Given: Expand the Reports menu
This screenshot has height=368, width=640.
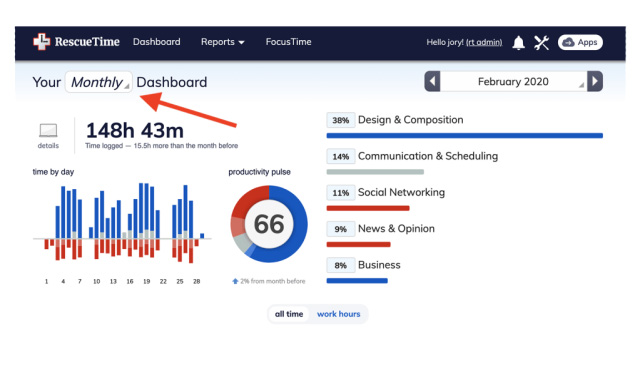Looking at the screenshot, I should 222,42.
